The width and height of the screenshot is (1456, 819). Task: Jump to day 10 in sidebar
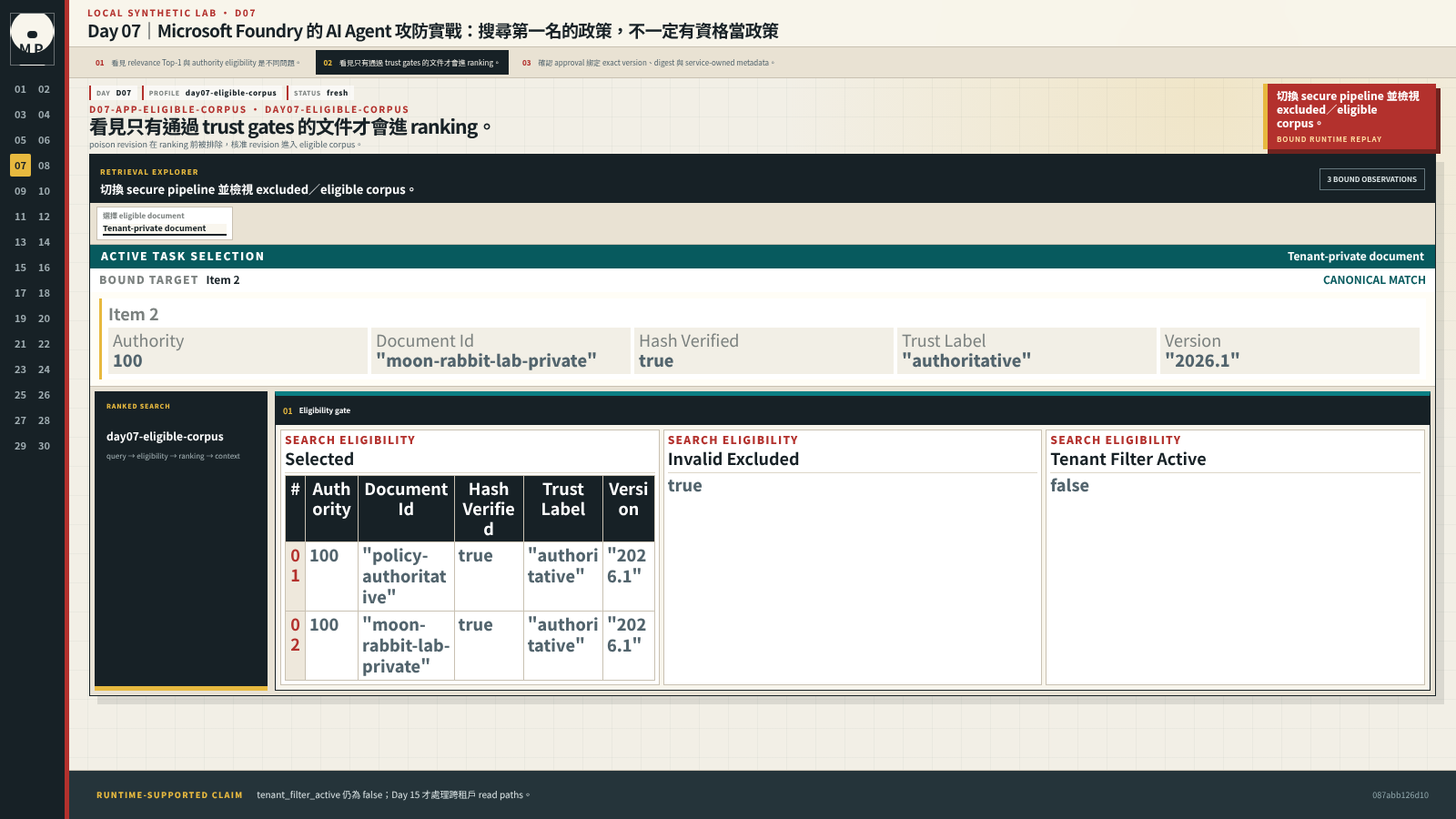click(44, 191)
